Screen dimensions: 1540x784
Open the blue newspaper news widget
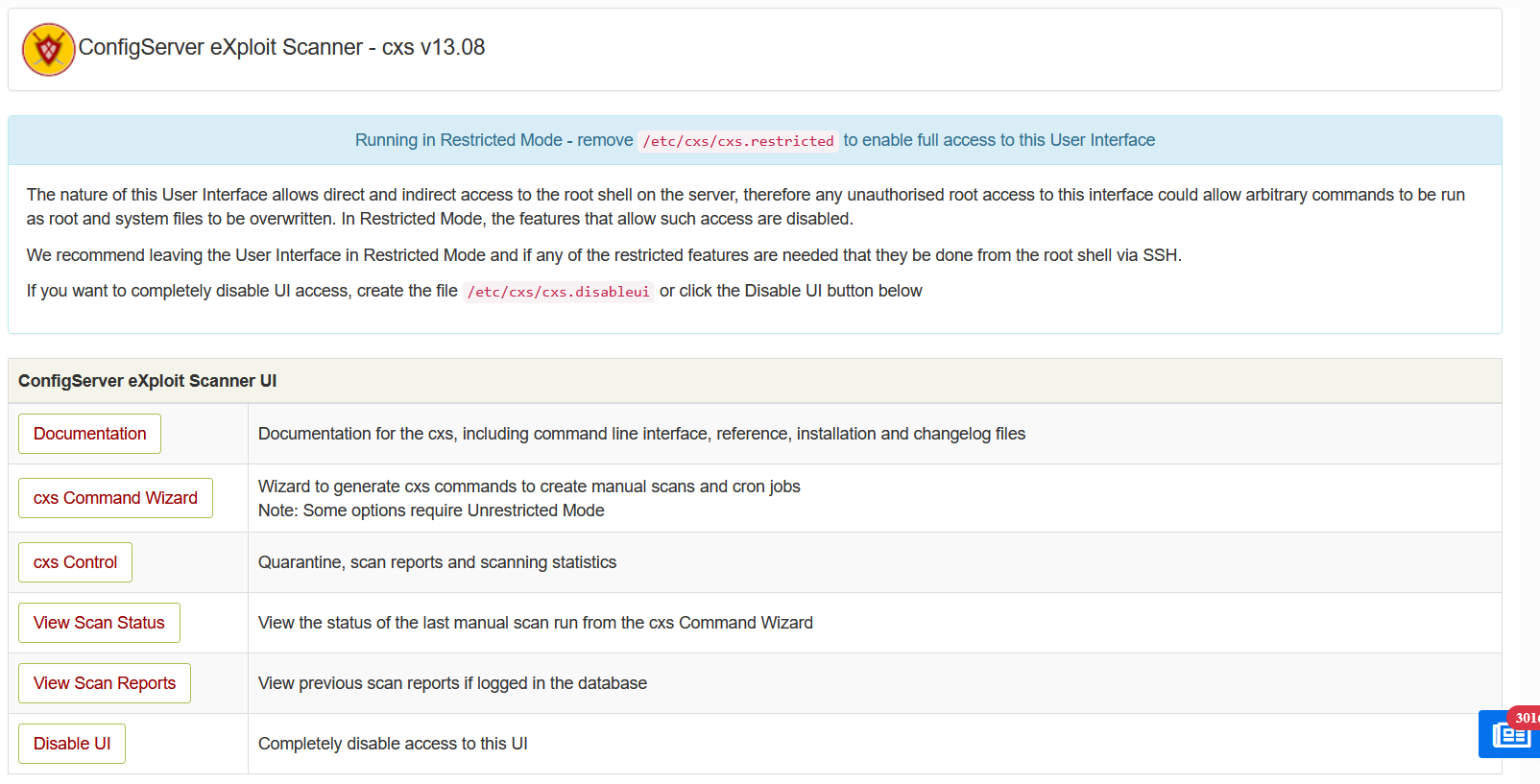coord(1510,737)
